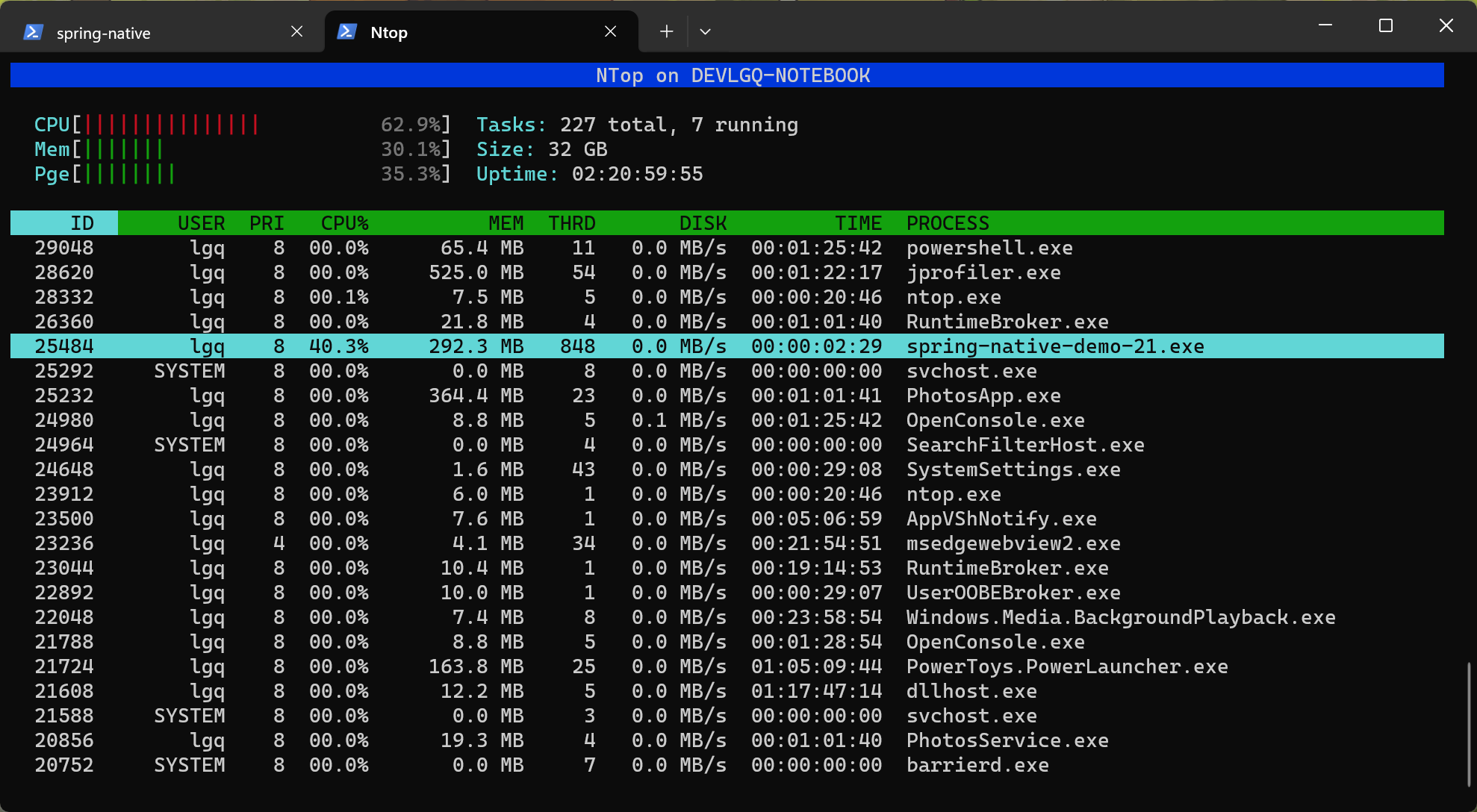This screenshot has width=1477, height=812.
Task: Click the 848 thread count cell
Action: click(578, 346)
